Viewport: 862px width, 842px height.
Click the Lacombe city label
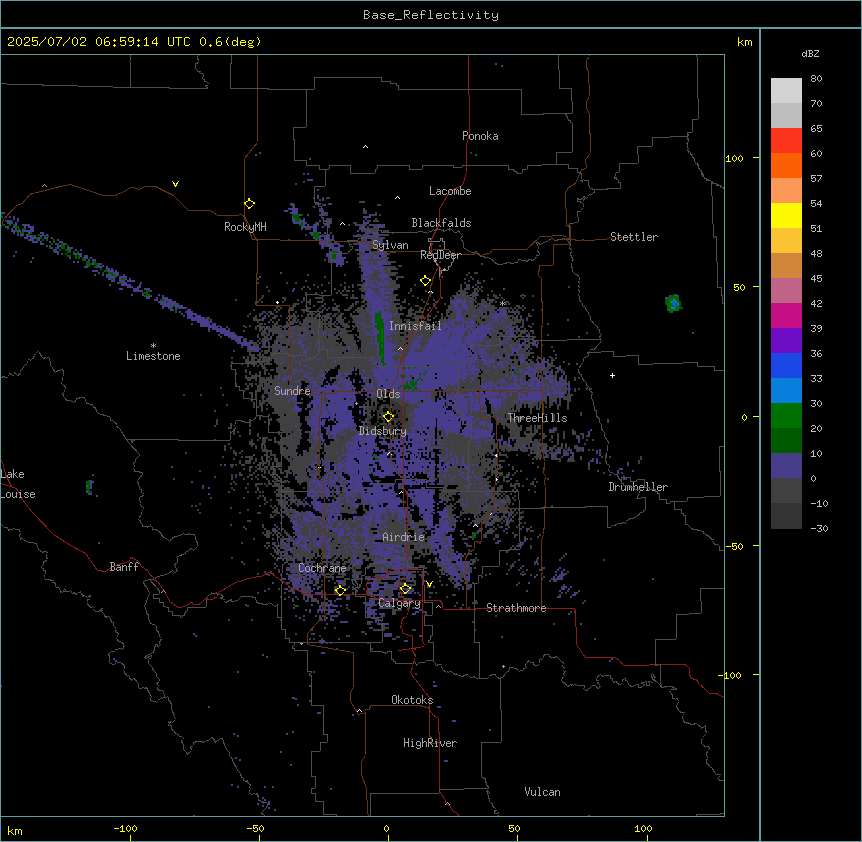[x=450, y=191]
